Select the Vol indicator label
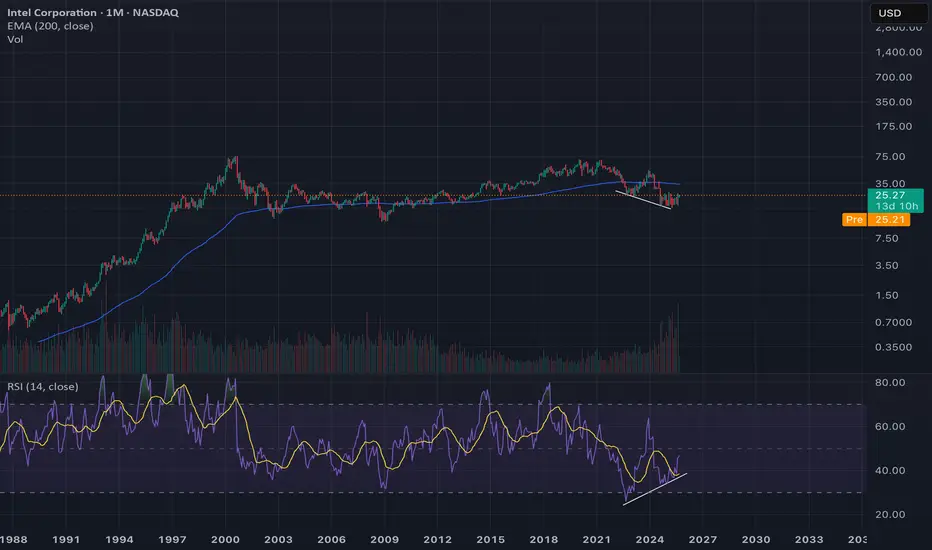Image resolution: width=932 pixels, height=550 pixels. [15, 39]
